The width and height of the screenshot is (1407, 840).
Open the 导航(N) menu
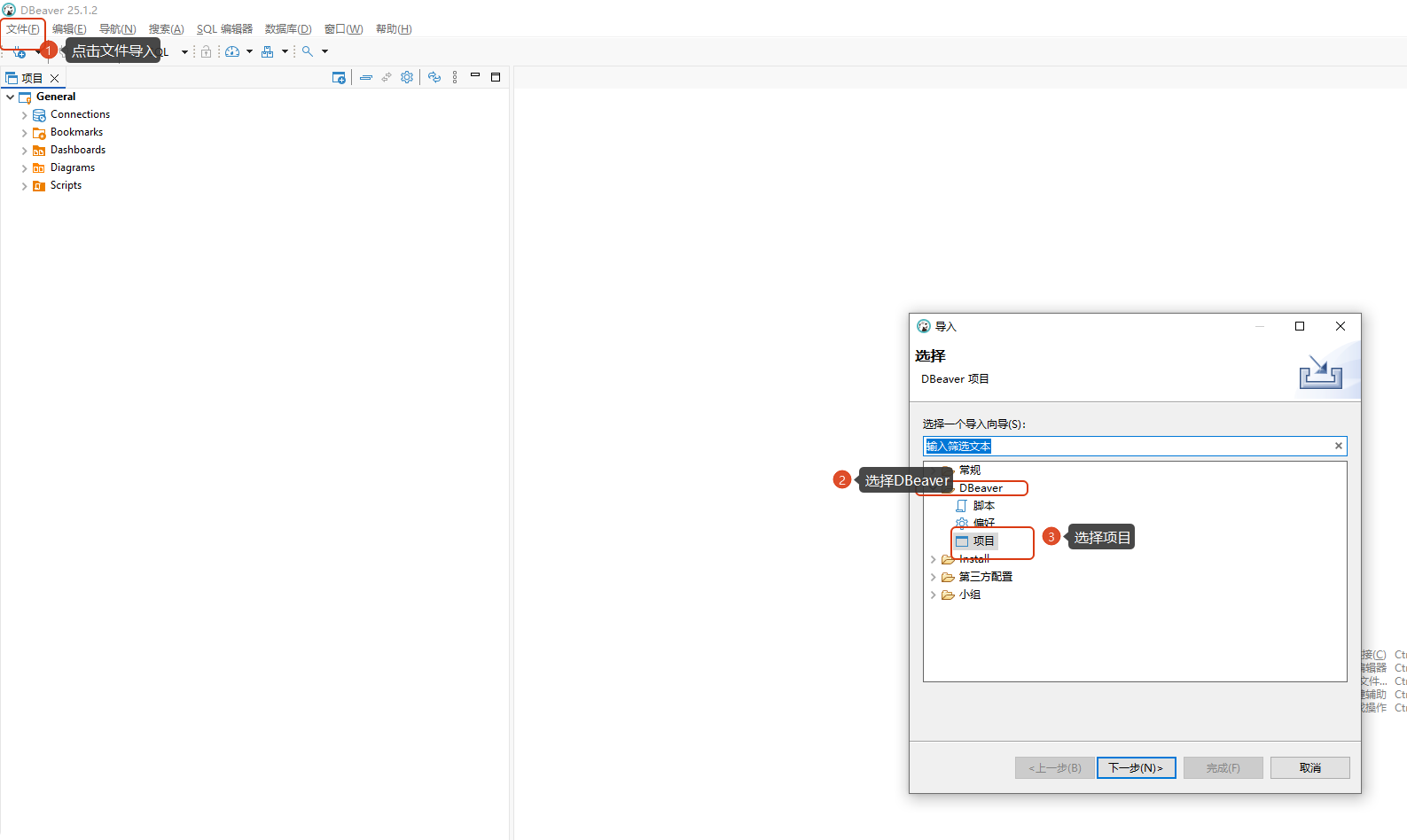(118, 29)
